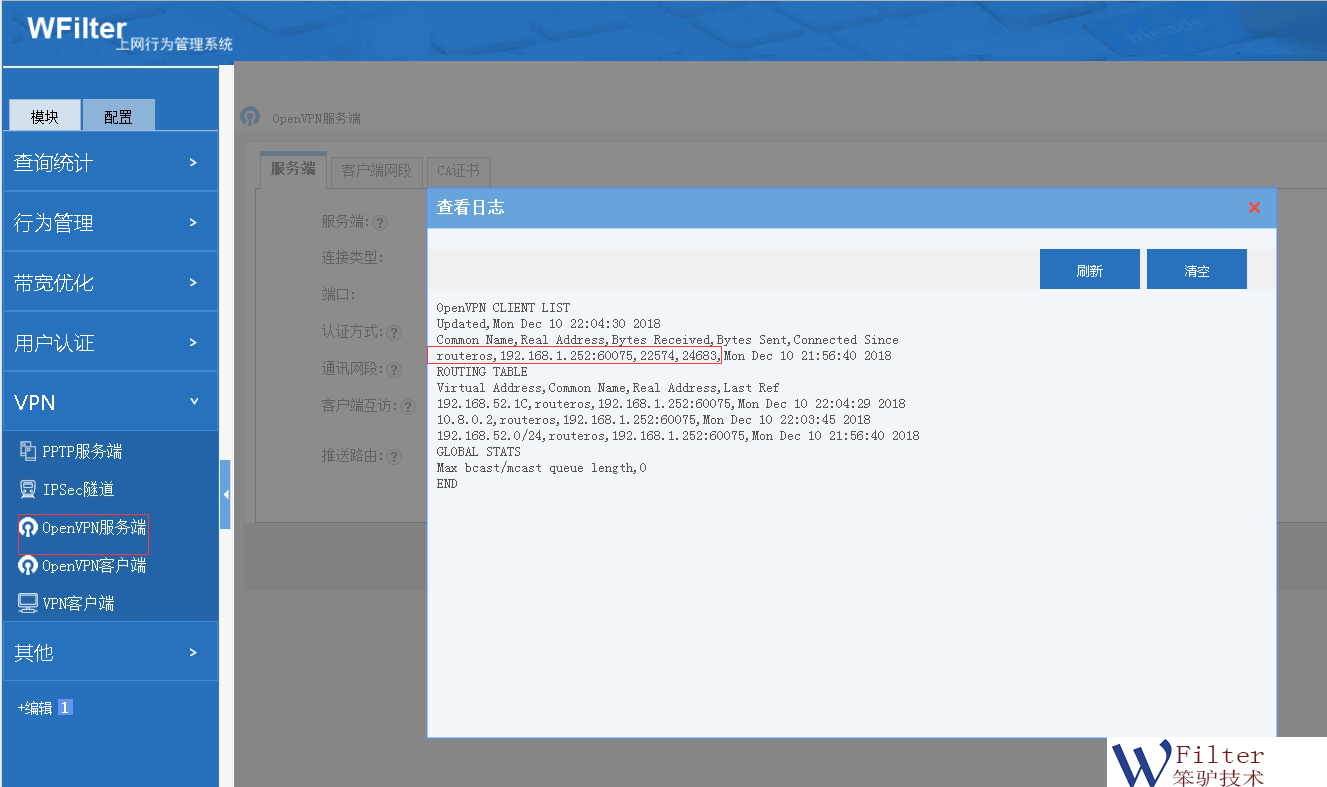
Task: Click the PPTP服务端 icon in sidebar
Action: pyautogui.click(x=28, y=452)
